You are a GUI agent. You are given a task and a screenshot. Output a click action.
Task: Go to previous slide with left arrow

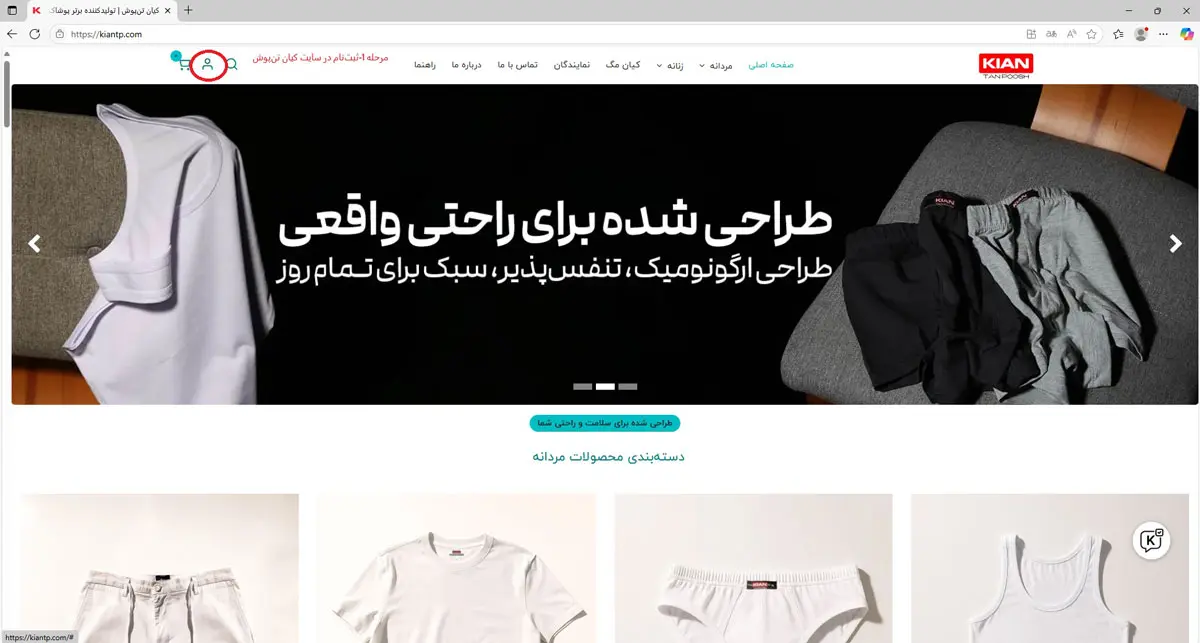pyautogui.click(x=34, y=243)
